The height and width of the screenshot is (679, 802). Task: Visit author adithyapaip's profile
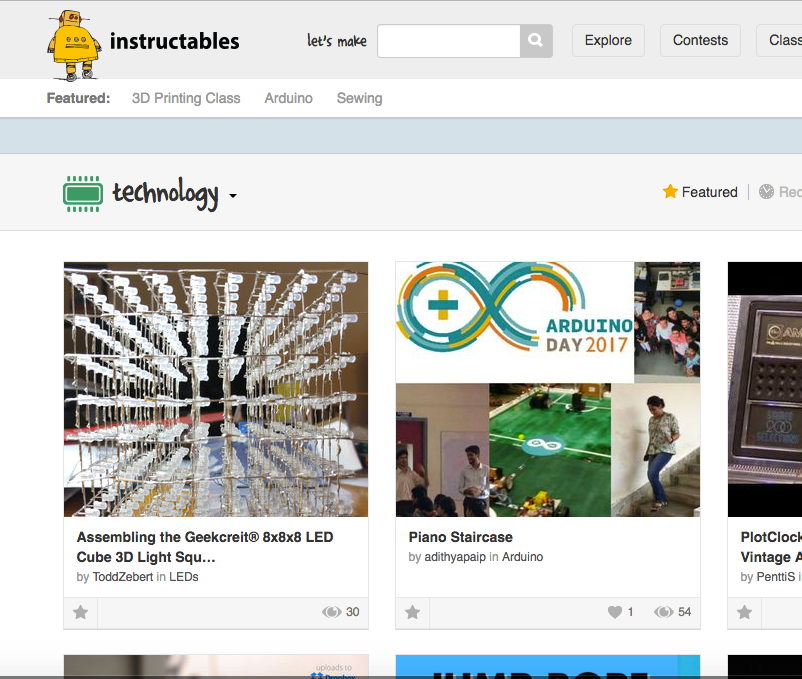tap(455, 557)
